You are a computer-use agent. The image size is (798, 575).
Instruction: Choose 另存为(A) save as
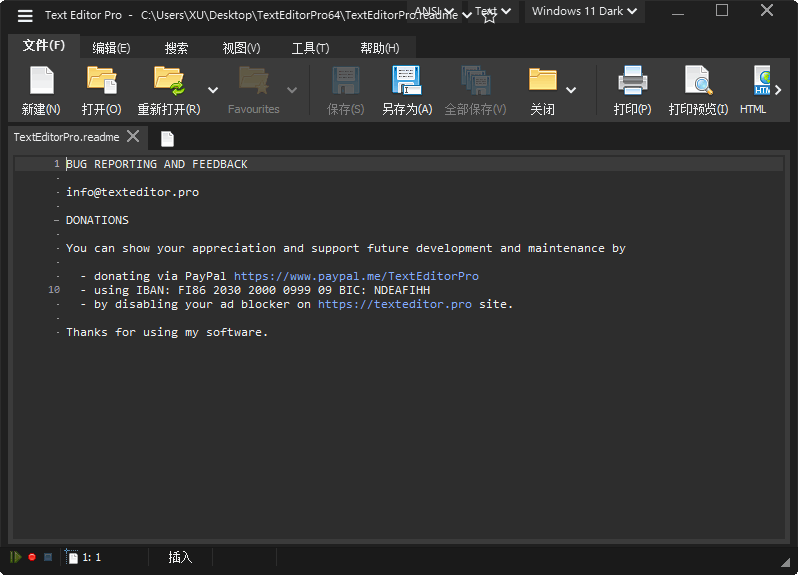407,91
